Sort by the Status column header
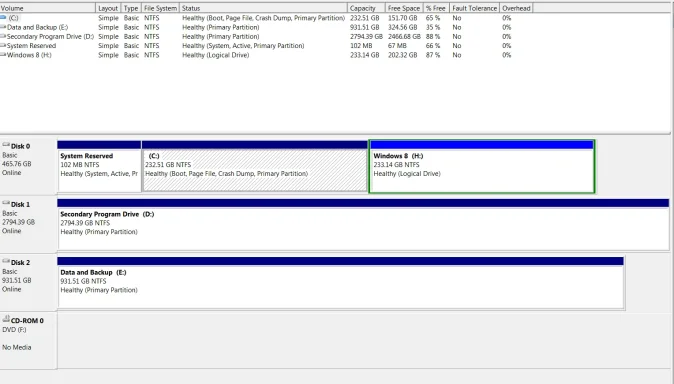Image resolution: width=674 pixels, height=384 pixels. 263,8
